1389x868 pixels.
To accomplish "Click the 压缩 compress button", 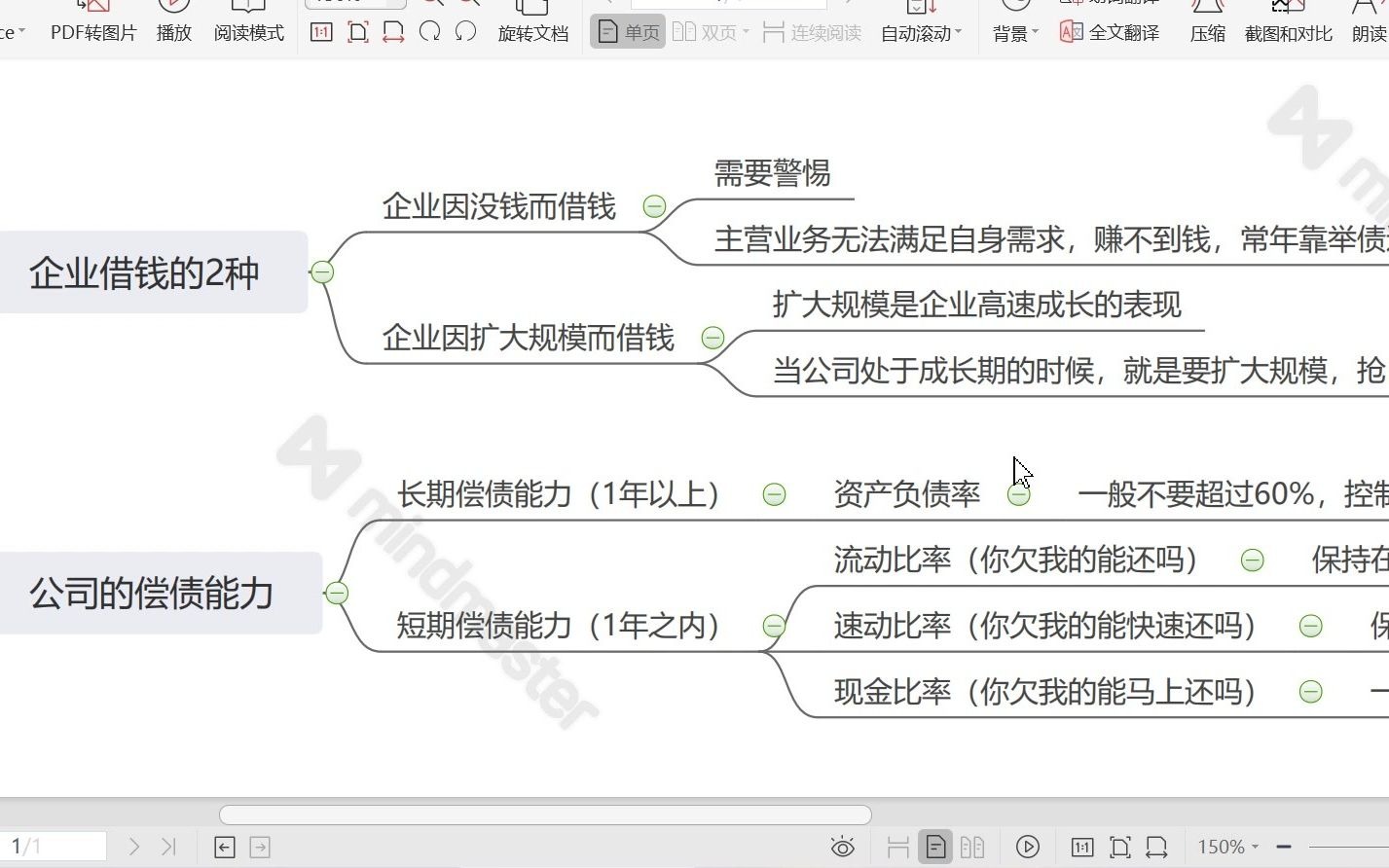I will 1207,23.
